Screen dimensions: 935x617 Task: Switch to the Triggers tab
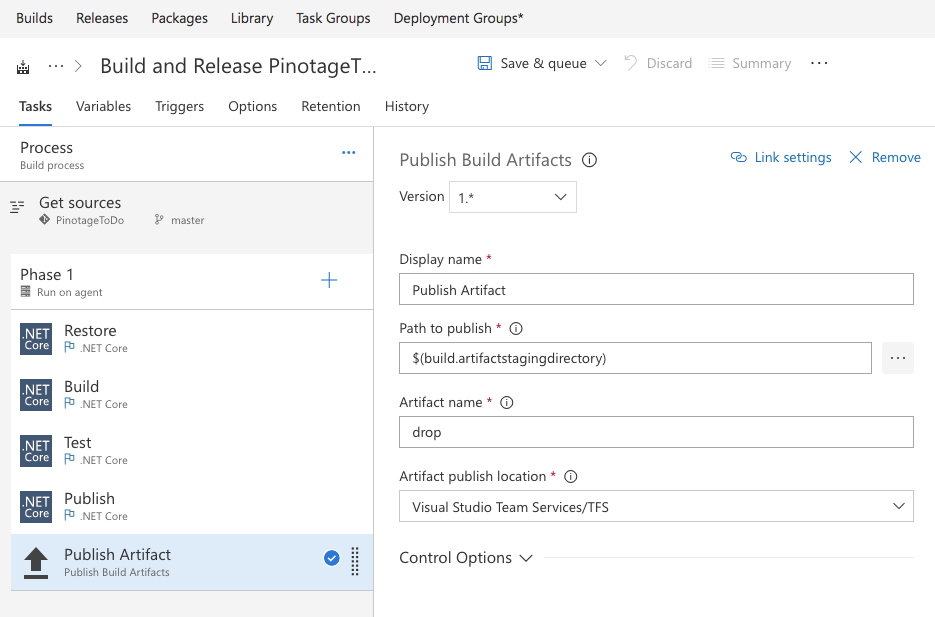[179, 107]
